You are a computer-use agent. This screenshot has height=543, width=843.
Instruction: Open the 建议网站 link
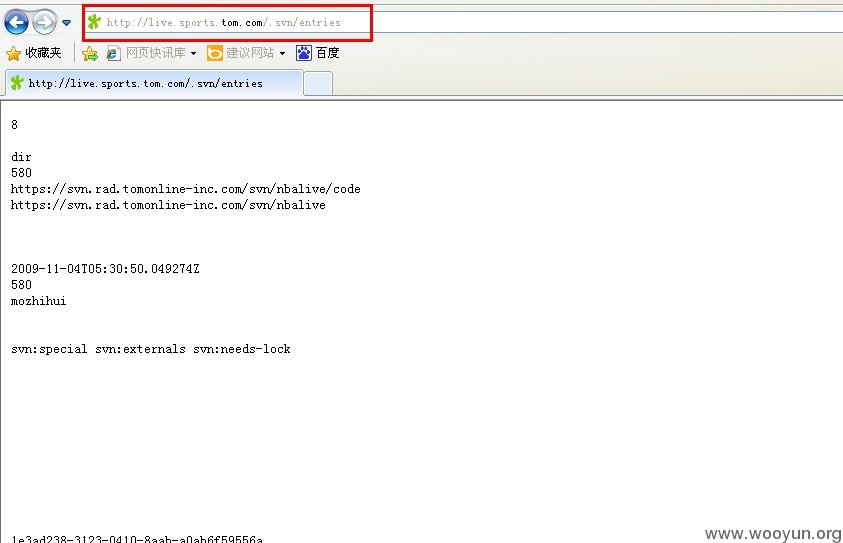pyautogui.click(x=250, y=53)
